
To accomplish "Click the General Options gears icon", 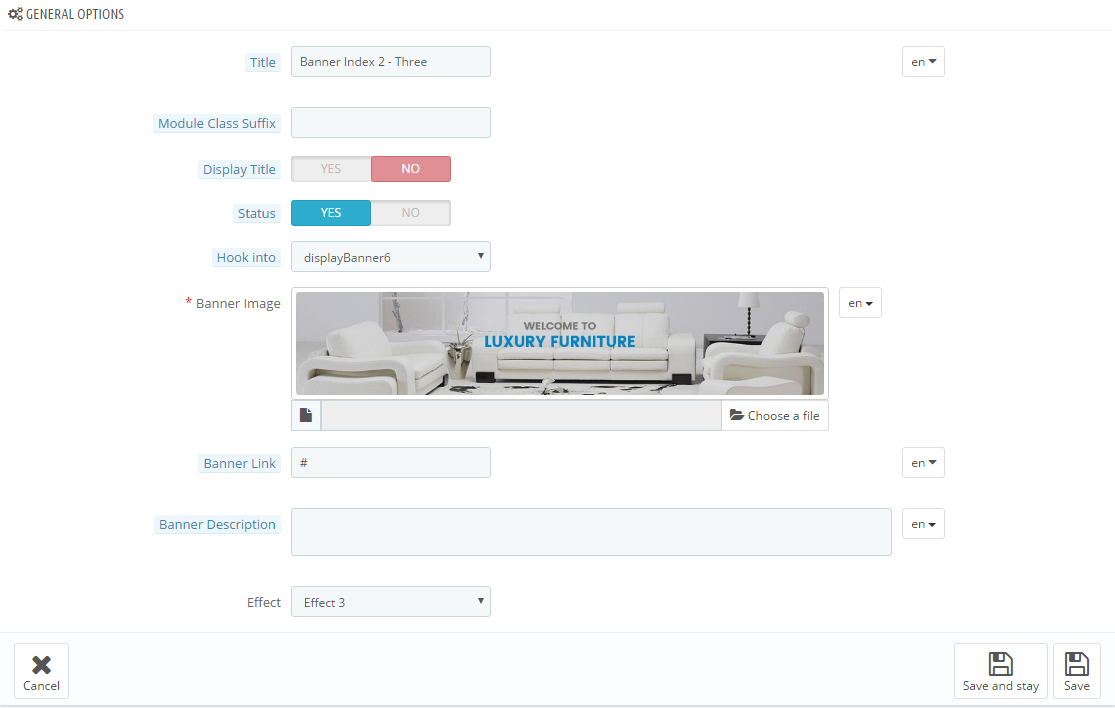I will pyautogui.click(x=15, y=14).
